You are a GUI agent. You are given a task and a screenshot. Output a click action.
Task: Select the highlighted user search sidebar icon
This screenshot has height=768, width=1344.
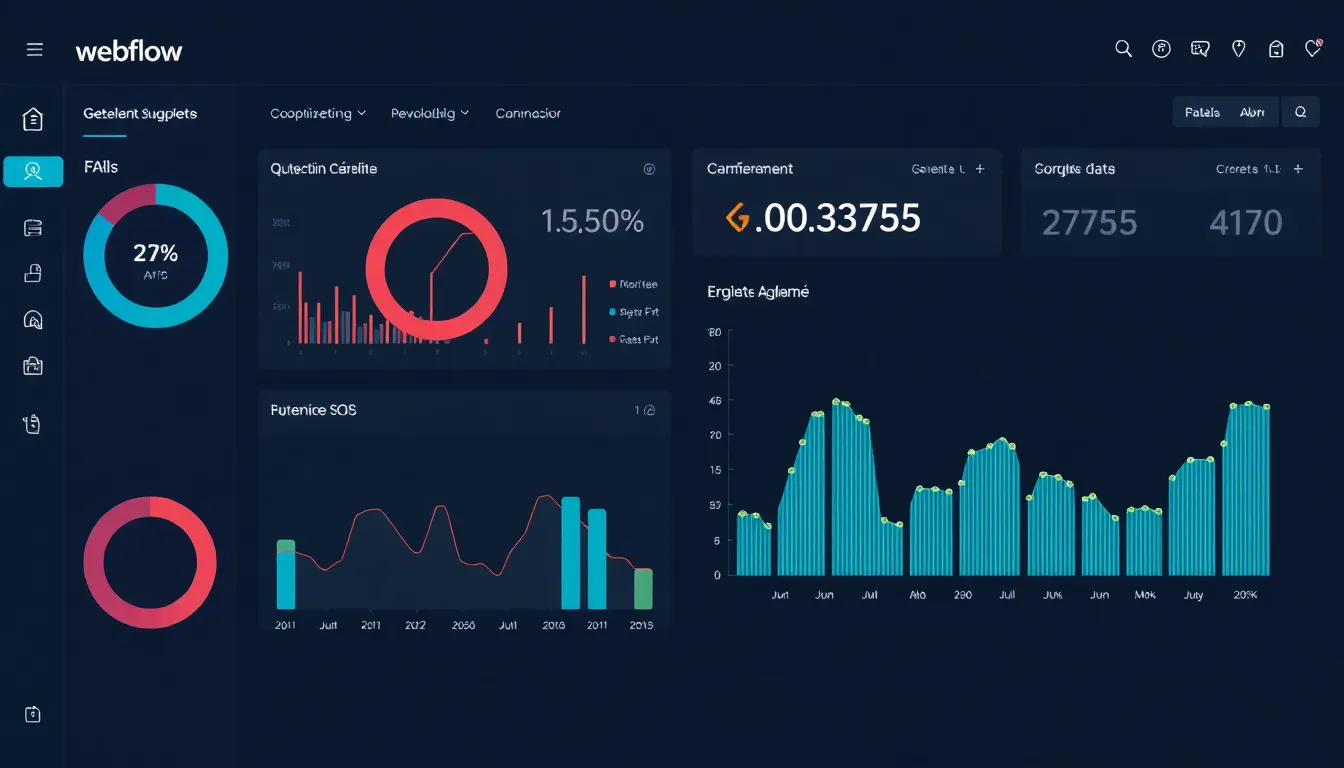(33, 171)
